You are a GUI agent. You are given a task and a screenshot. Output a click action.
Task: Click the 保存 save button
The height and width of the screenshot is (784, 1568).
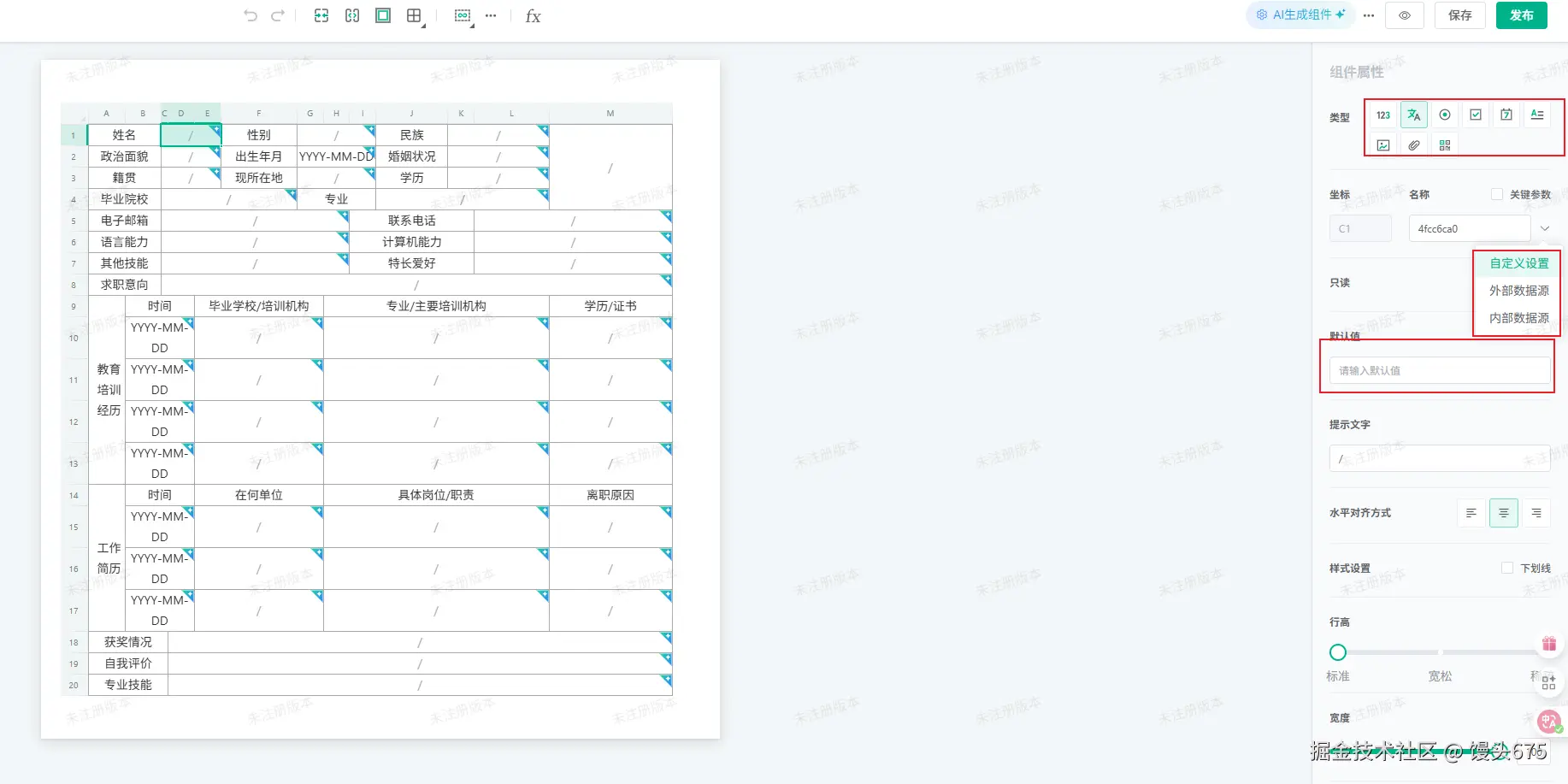click(1460, 15)
